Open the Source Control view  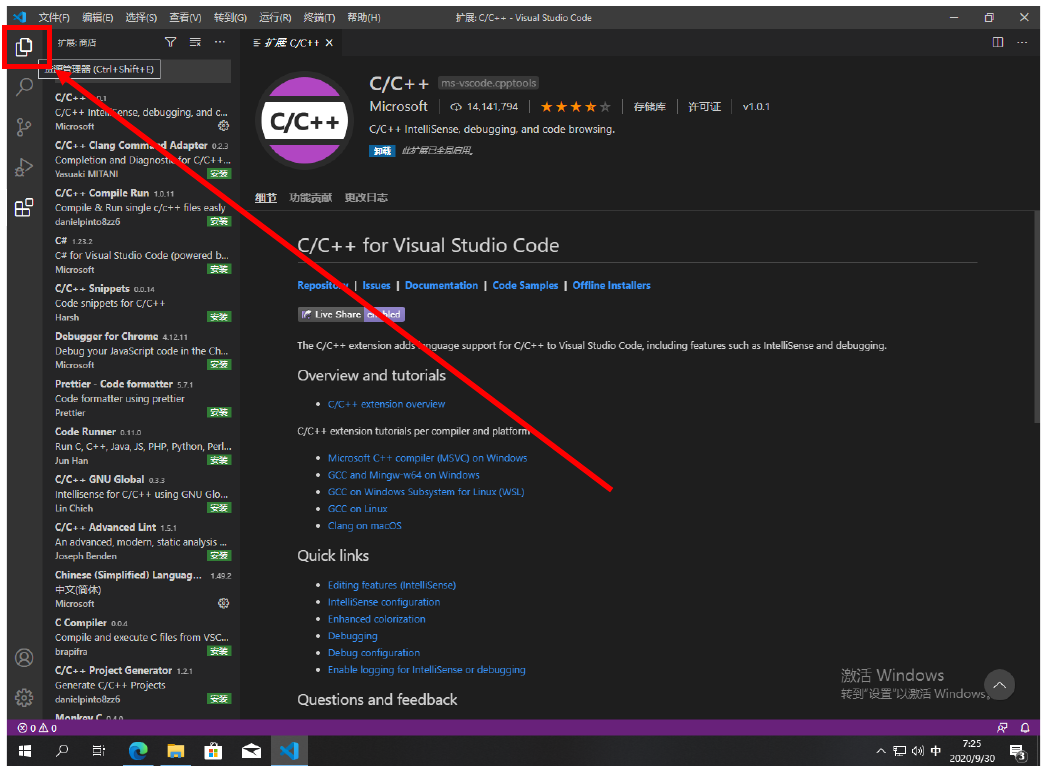tap(24, 127)
